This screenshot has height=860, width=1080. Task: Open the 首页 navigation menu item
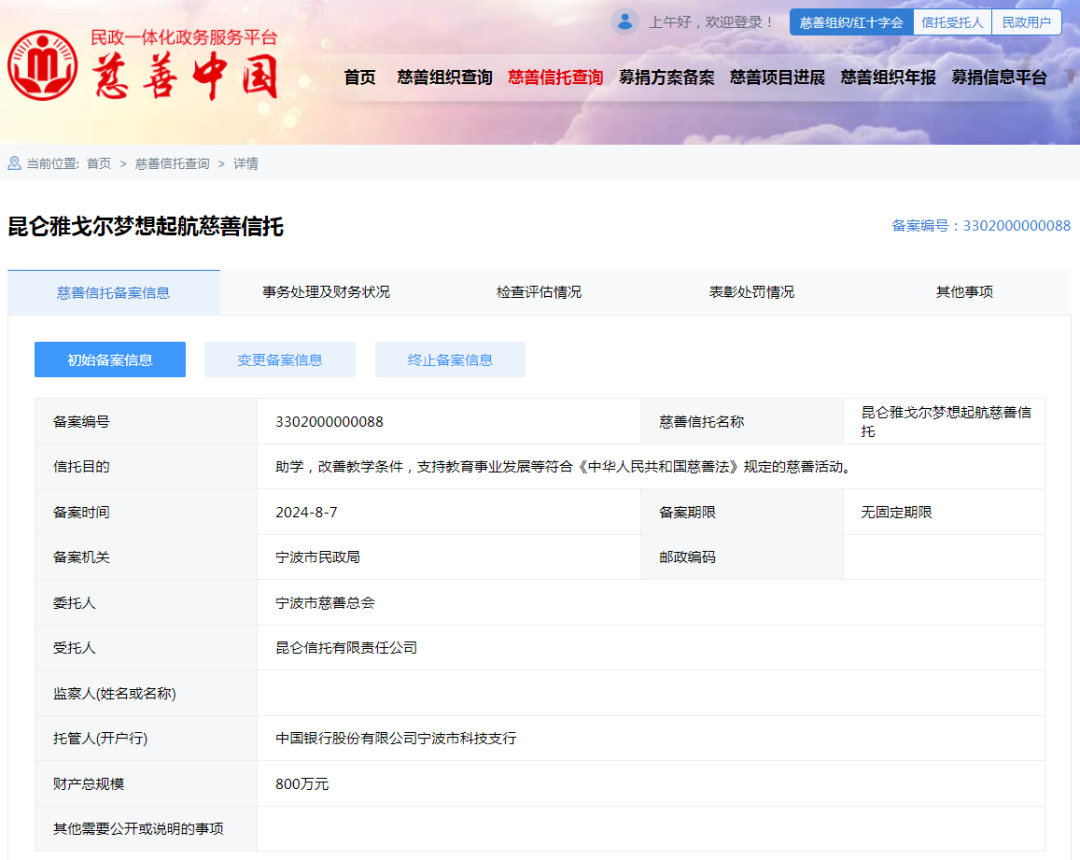(360, 77)
